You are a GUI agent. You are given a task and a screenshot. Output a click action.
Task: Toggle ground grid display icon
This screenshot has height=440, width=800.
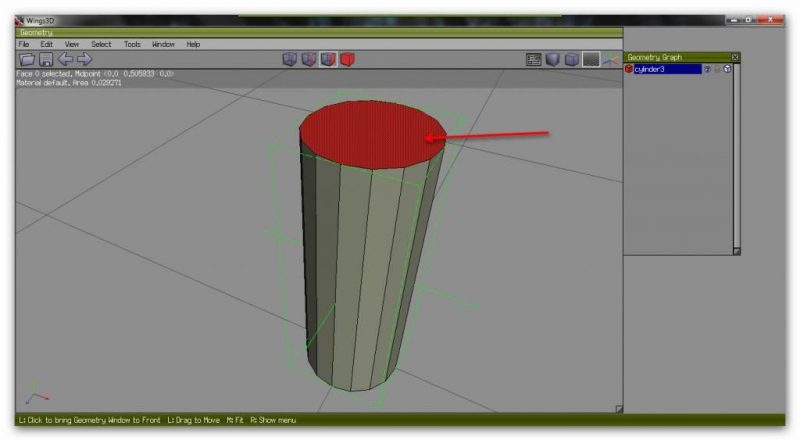click(x=591, y=60)
